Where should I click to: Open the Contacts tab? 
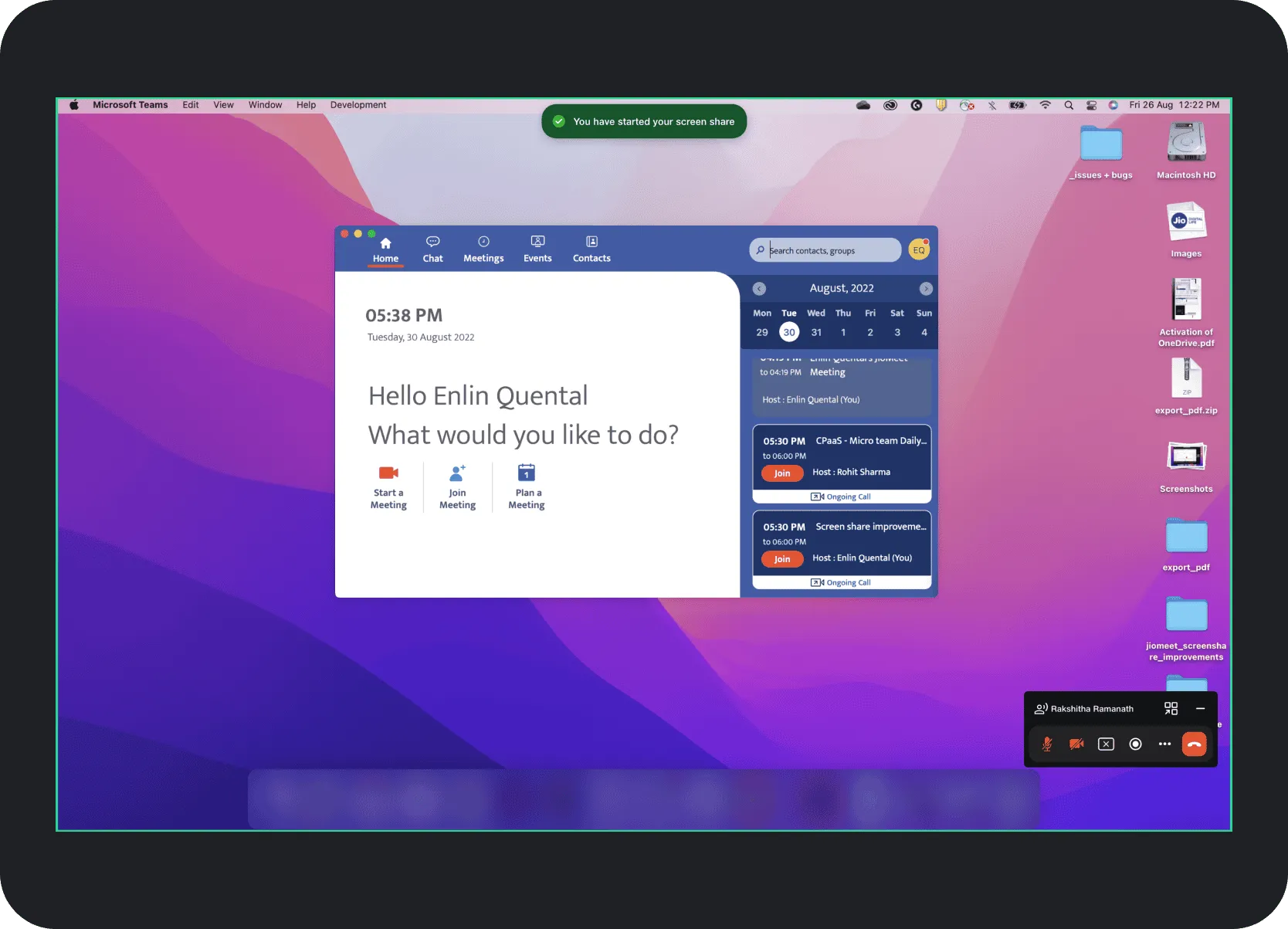pyautogui.click(x=591, y=249)
